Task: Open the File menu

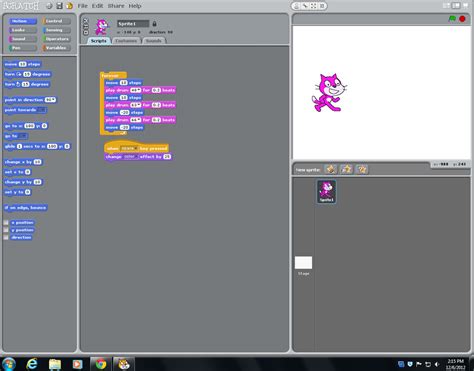Action: point(82,6)
